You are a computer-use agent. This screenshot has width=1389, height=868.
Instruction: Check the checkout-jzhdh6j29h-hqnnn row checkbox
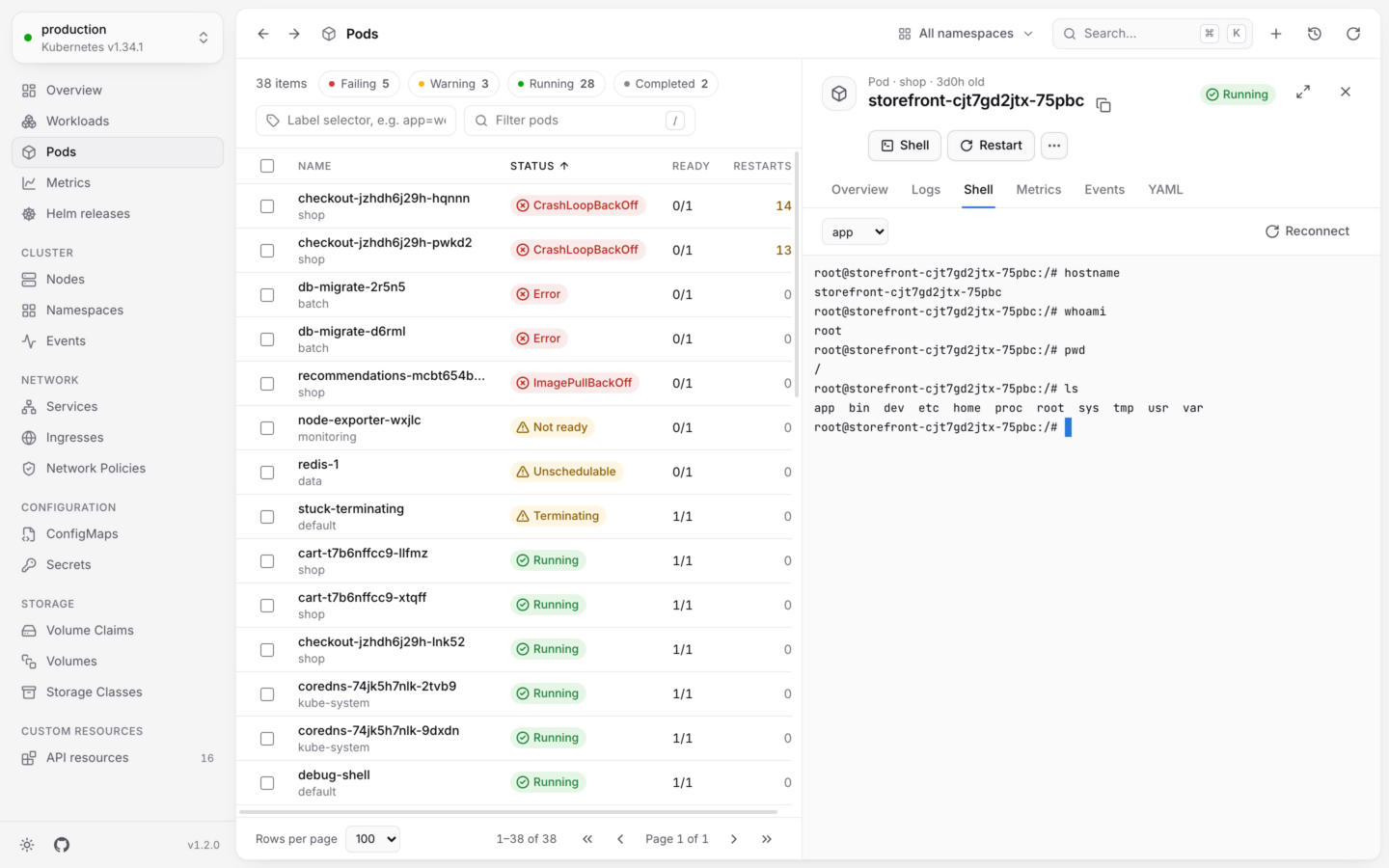(267, 206)
